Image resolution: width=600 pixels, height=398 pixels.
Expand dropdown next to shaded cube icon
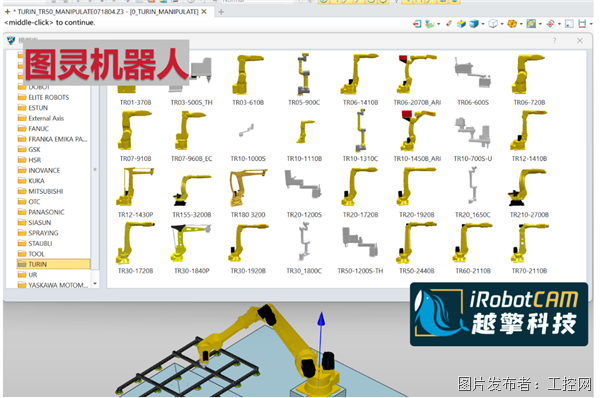point(483,24)
